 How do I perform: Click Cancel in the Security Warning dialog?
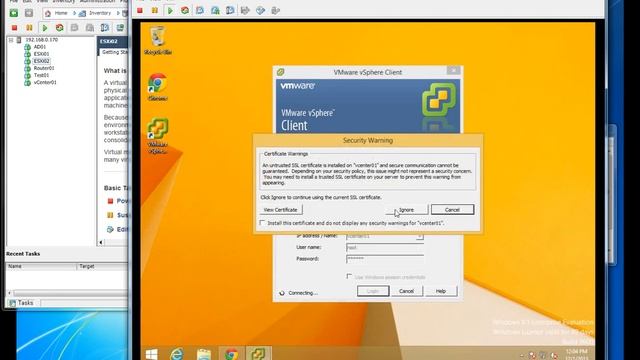click(452, 209)
